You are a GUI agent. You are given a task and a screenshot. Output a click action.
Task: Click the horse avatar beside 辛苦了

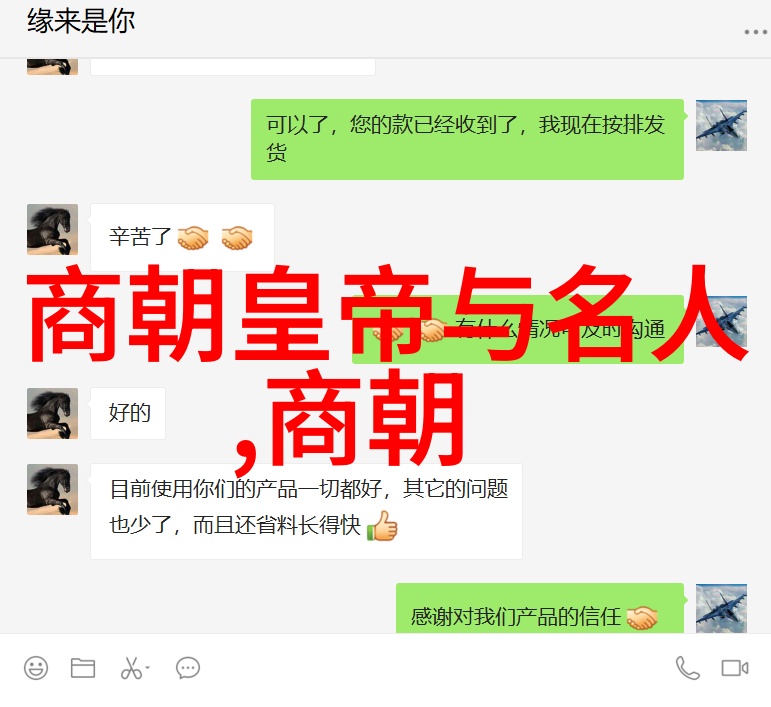(x=52, y=230)
